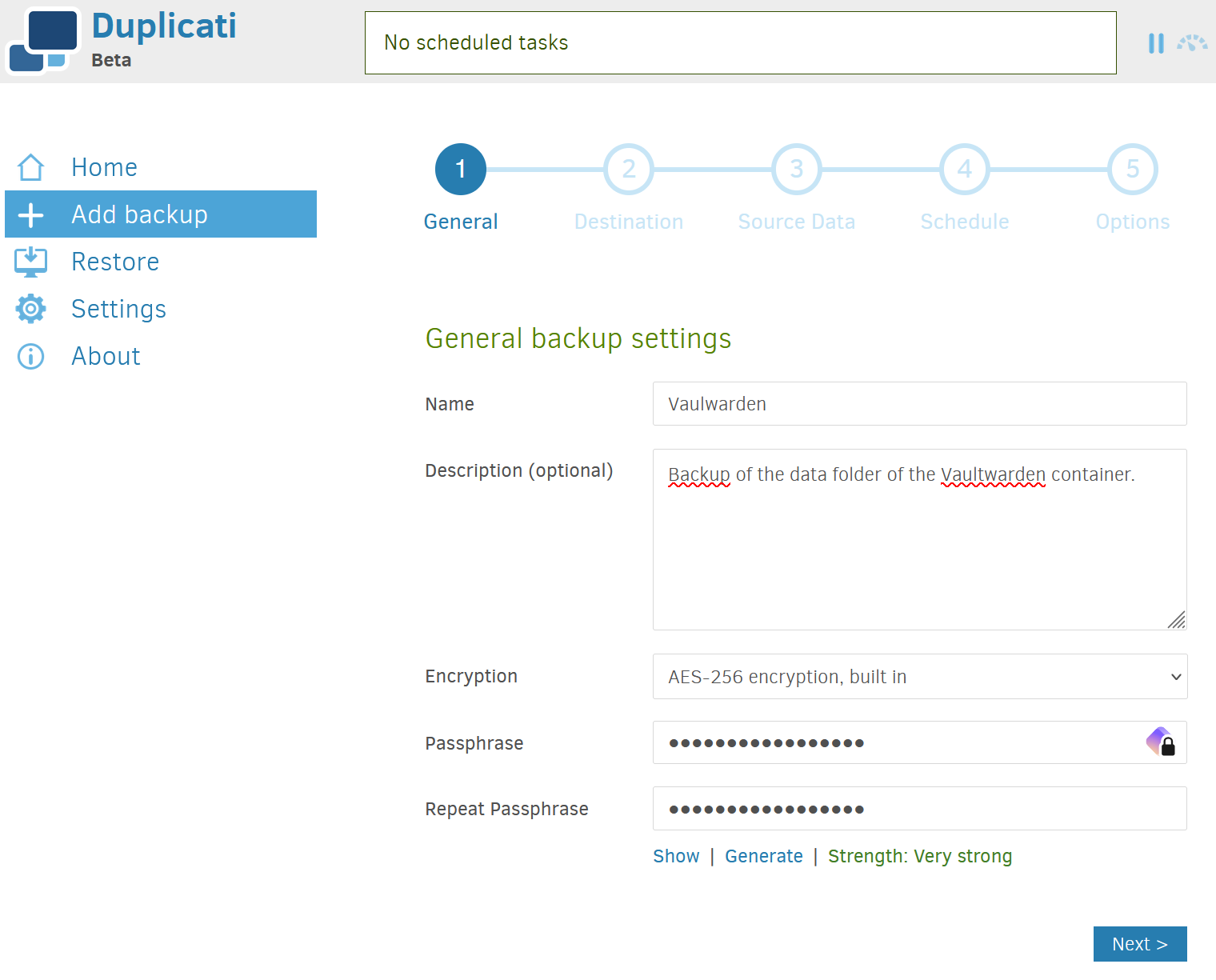Image resolution: width=1216 pixels, height=980 pixels.
Task: Click the General step label
Action: pyautogui.click(x=461, y=222)
